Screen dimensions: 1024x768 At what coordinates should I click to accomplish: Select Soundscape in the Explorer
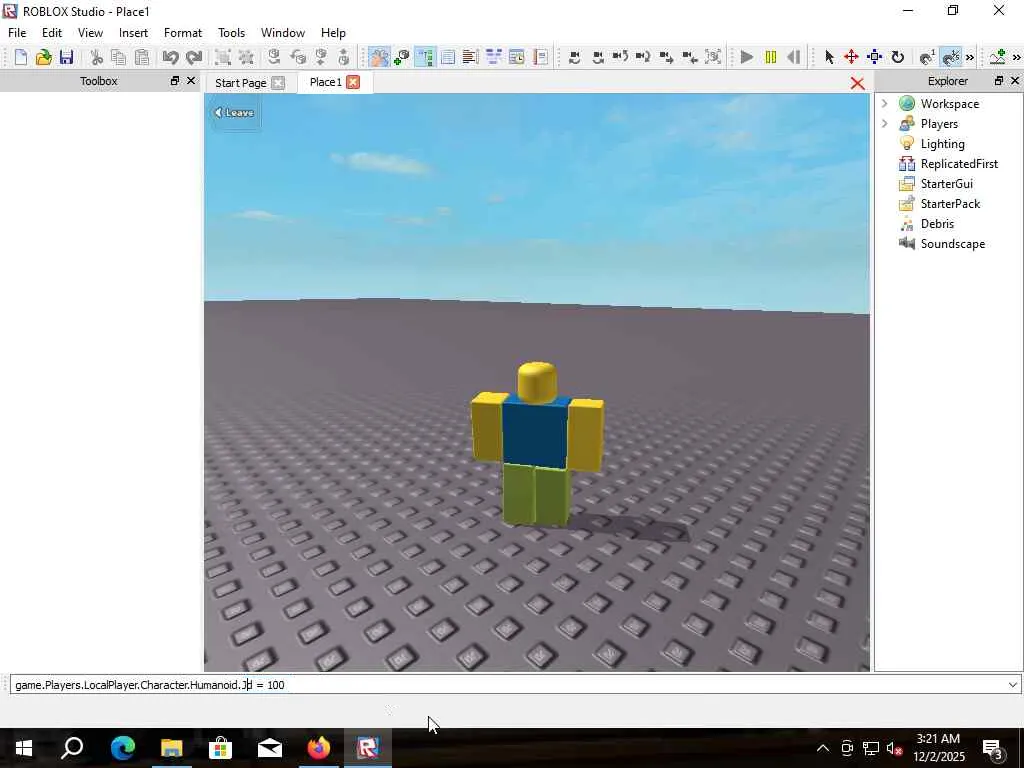pyautogui.click(x=952, y=244)
